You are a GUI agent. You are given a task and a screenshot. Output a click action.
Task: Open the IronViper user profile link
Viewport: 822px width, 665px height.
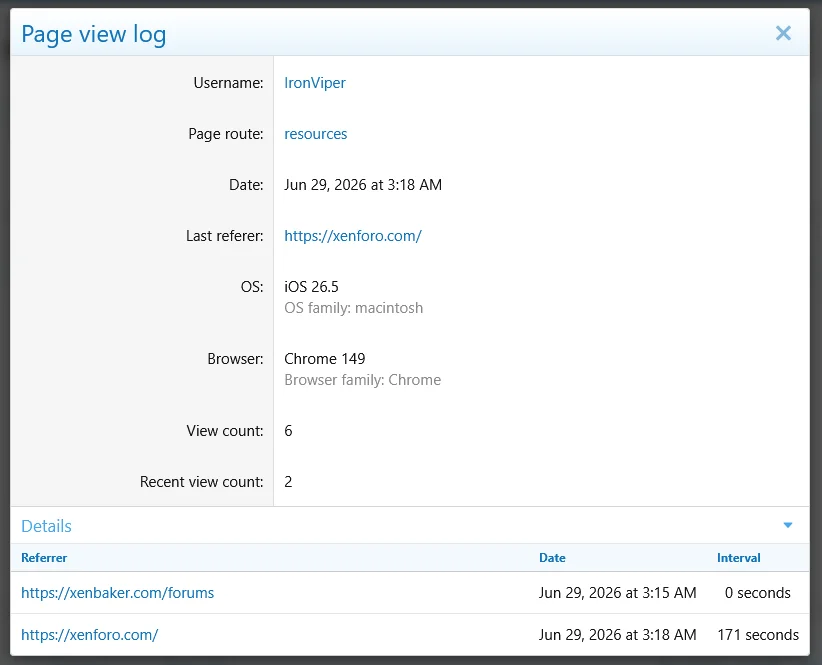(315, 83)
